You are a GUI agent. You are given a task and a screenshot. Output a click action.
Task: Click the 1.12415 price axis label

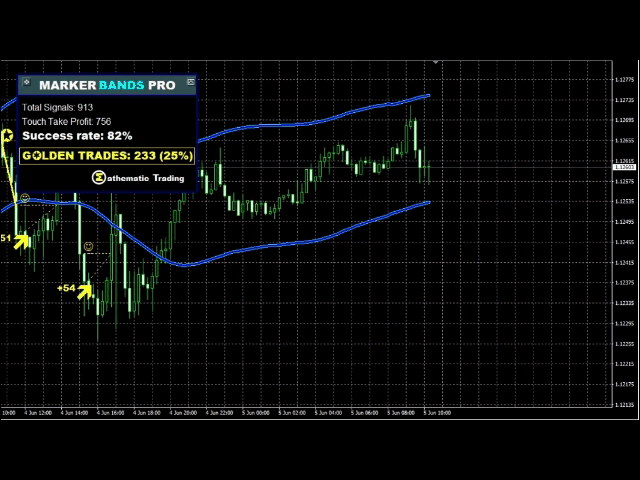click(x=624, y=263)
